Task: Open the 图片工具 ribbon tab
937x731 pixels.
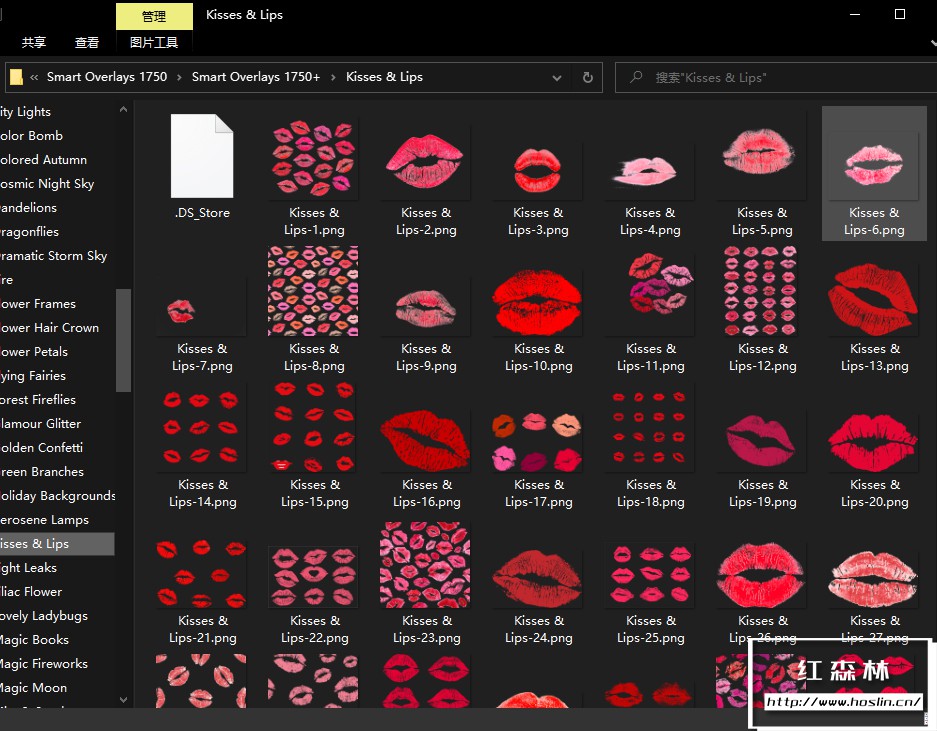Action: 154,42
